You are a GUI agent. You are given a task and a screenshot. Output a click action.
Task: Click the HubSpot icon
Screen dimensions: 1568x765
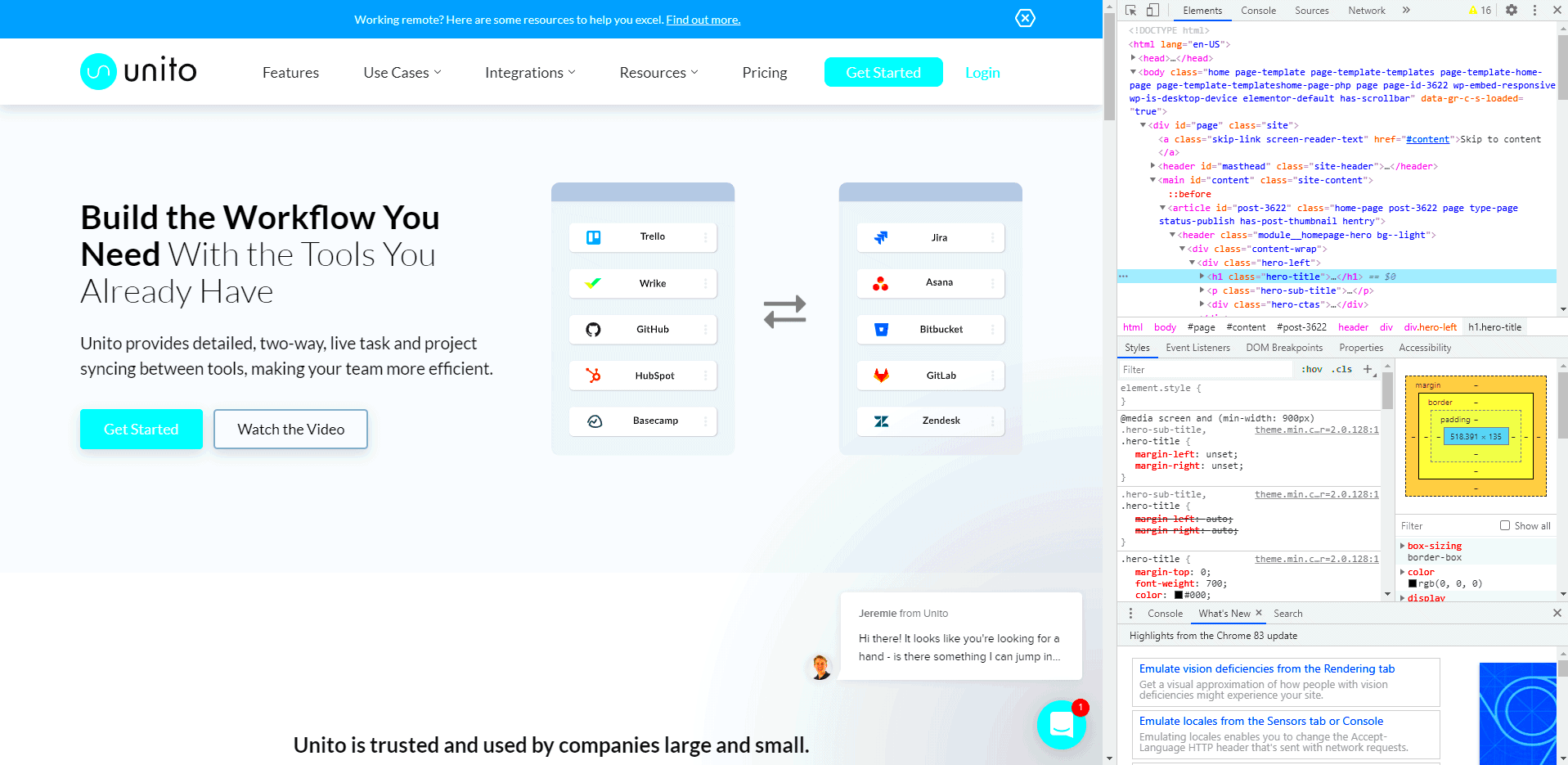pos(594,376)
